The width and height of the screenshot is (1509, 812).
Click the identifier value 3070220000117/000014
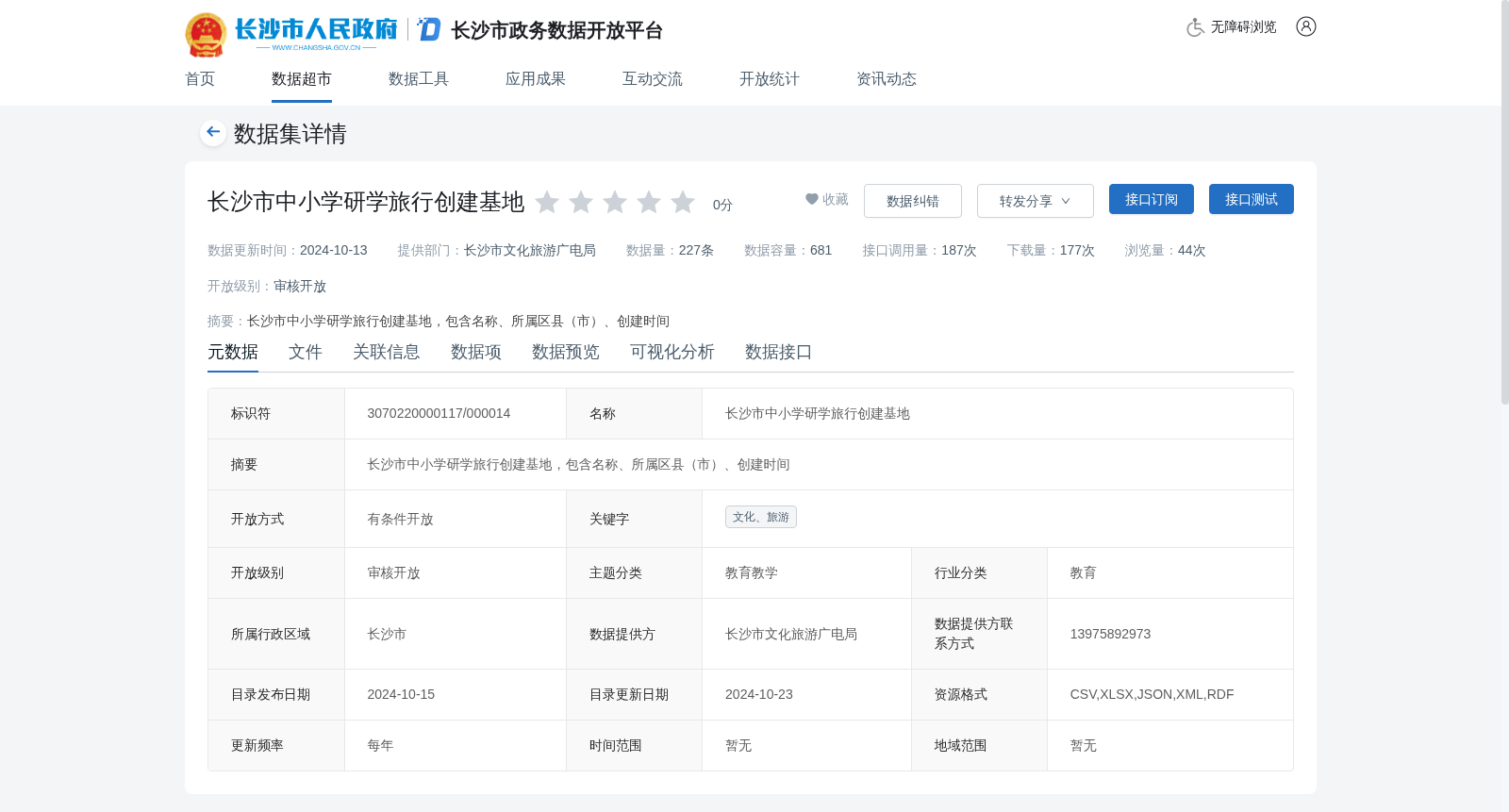click(x=439, y=413)
